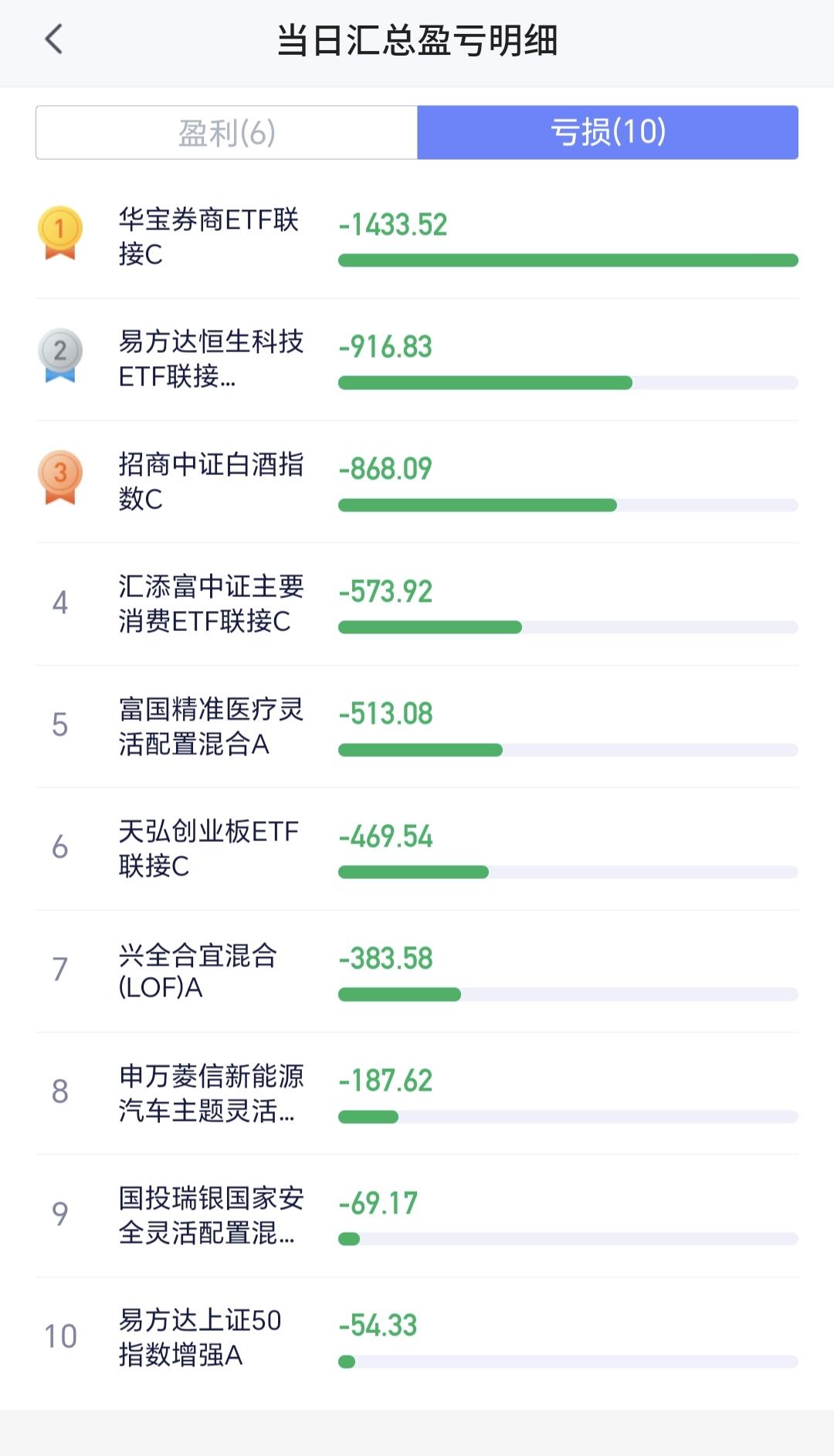Select 国投瑞银国家安全灵活配置 row
The image size is (834, 1456).
pyautogui.click(x=417, y=1216)
